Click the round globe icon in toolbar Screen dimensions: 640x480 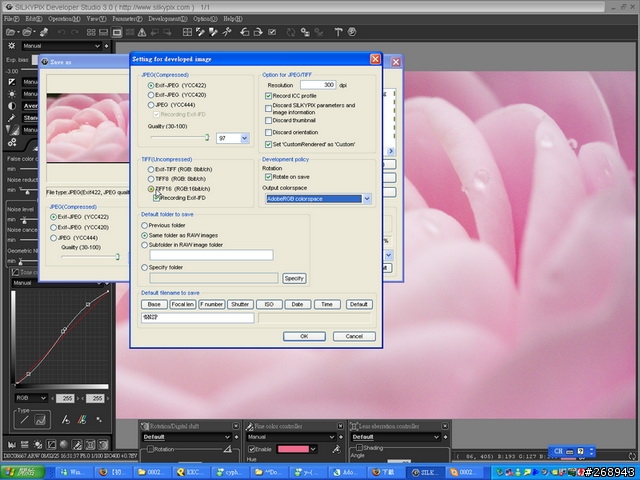(352, 32)
